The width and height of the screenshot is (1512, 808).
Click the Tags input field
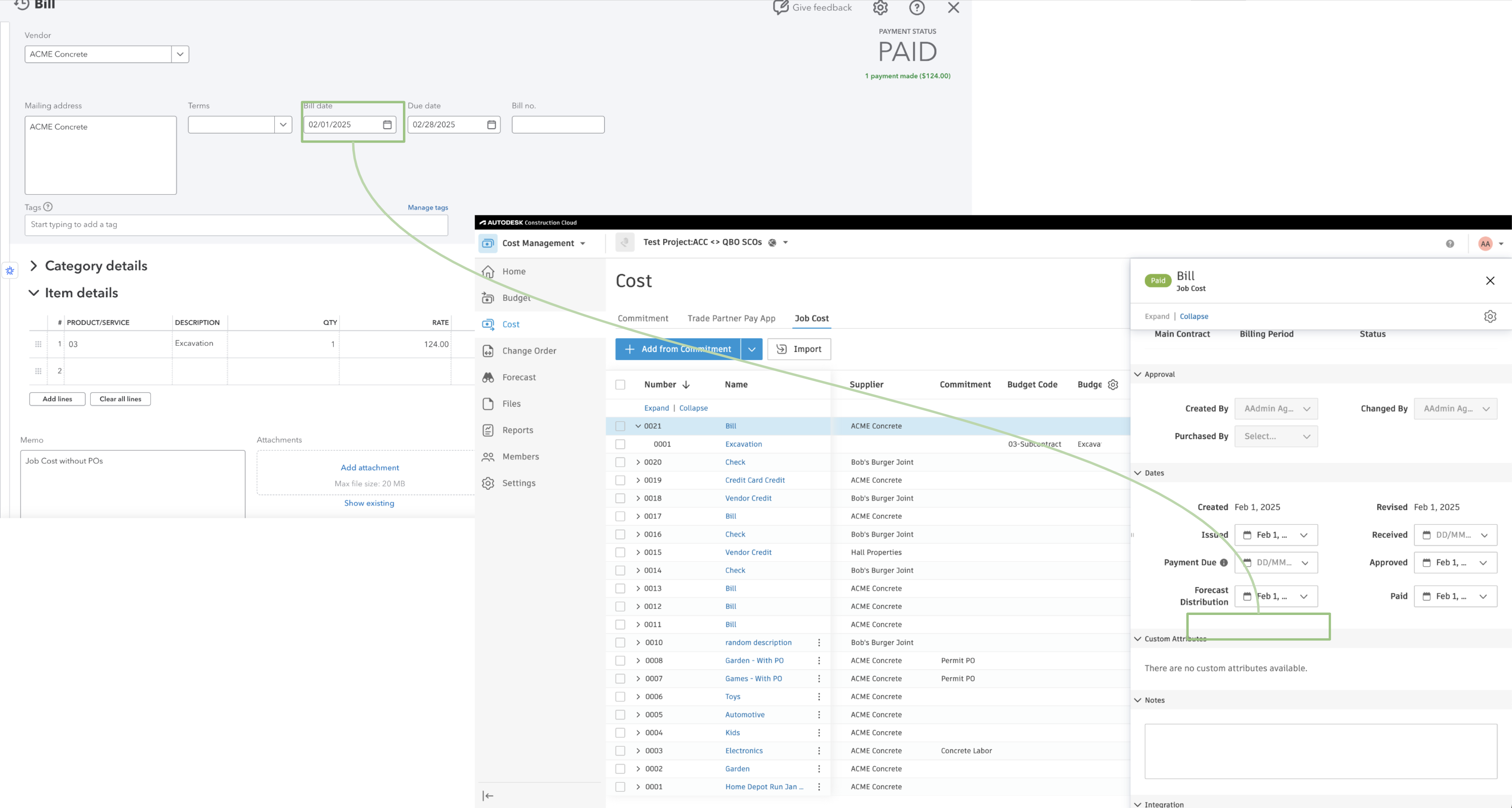coord(237,225)
